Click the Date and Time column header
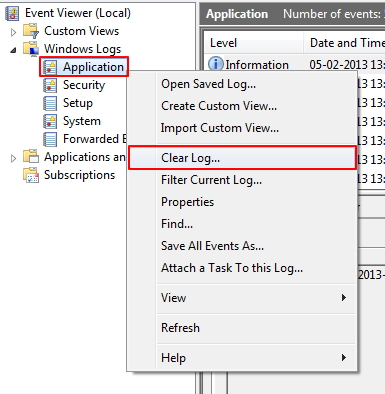385x394 pixels. tap(345, 43)
